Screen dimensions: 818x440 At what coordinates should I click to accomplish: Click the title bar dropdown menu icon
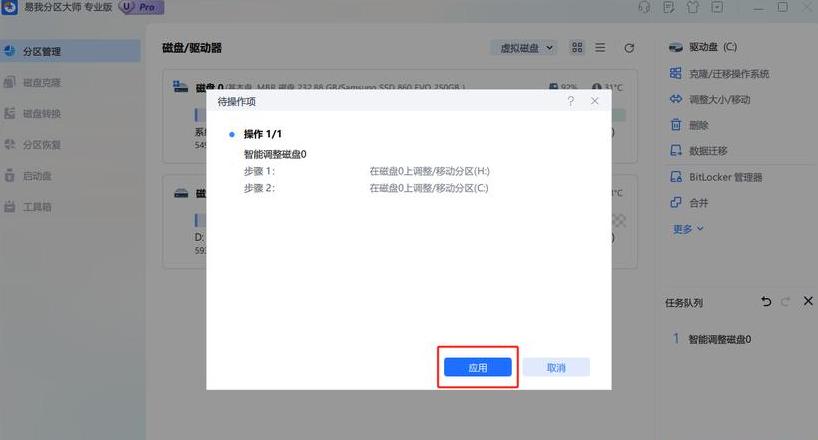[717, 7]
